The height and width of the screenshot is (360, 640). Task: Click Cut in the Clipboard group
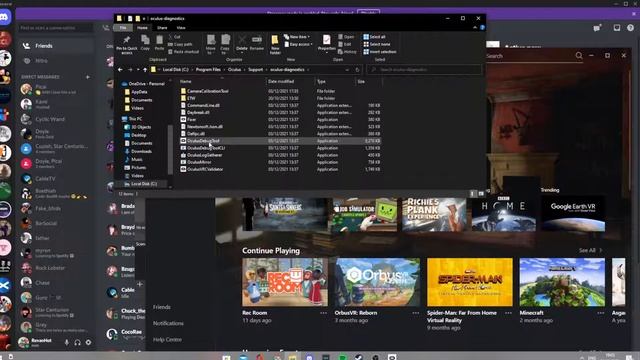coord(175,37)
